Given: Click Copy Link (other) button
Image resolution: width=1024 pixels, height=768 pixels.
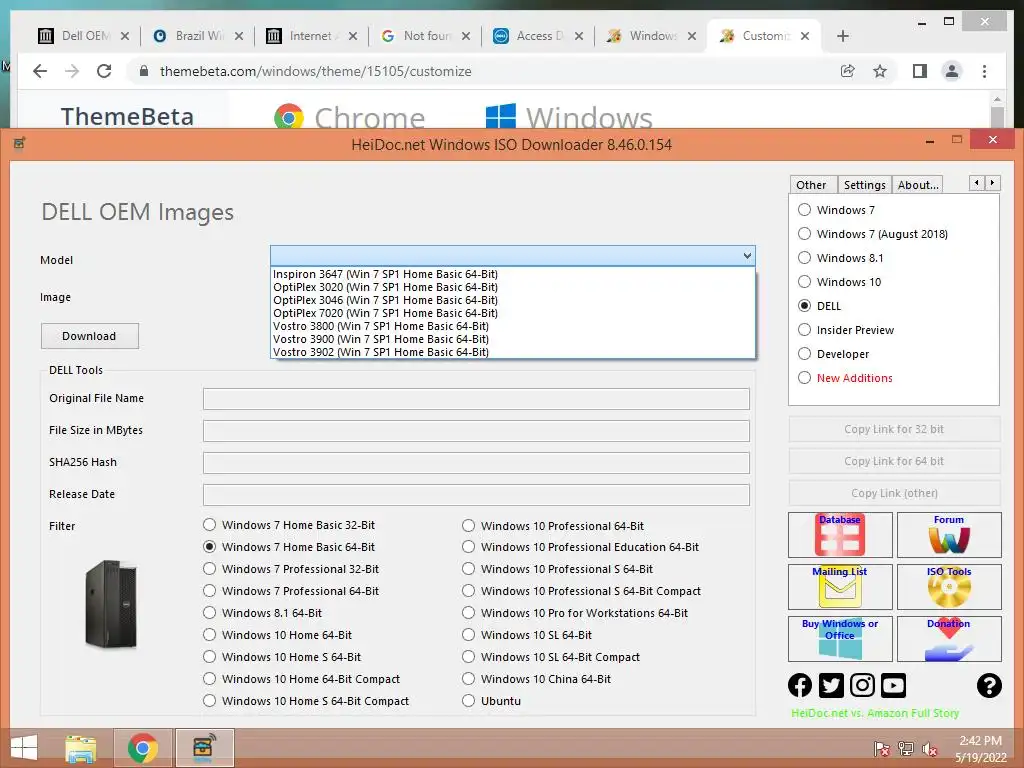Looking at the screenshot, I should (894, 493).
